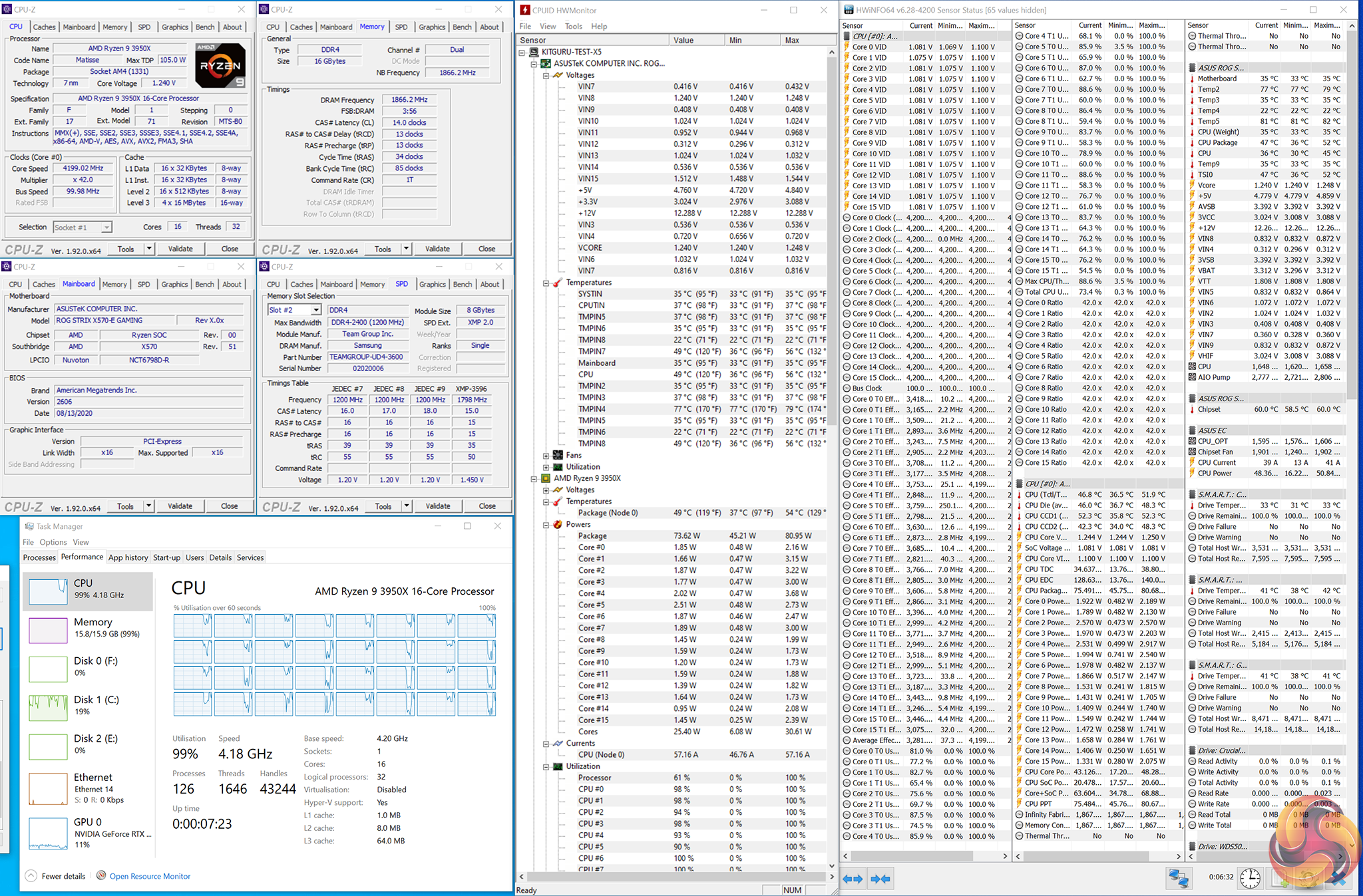Screen dimensions: 1363x896
Task: Switch to Task Manager Processes tab
Action: [39, 557]
